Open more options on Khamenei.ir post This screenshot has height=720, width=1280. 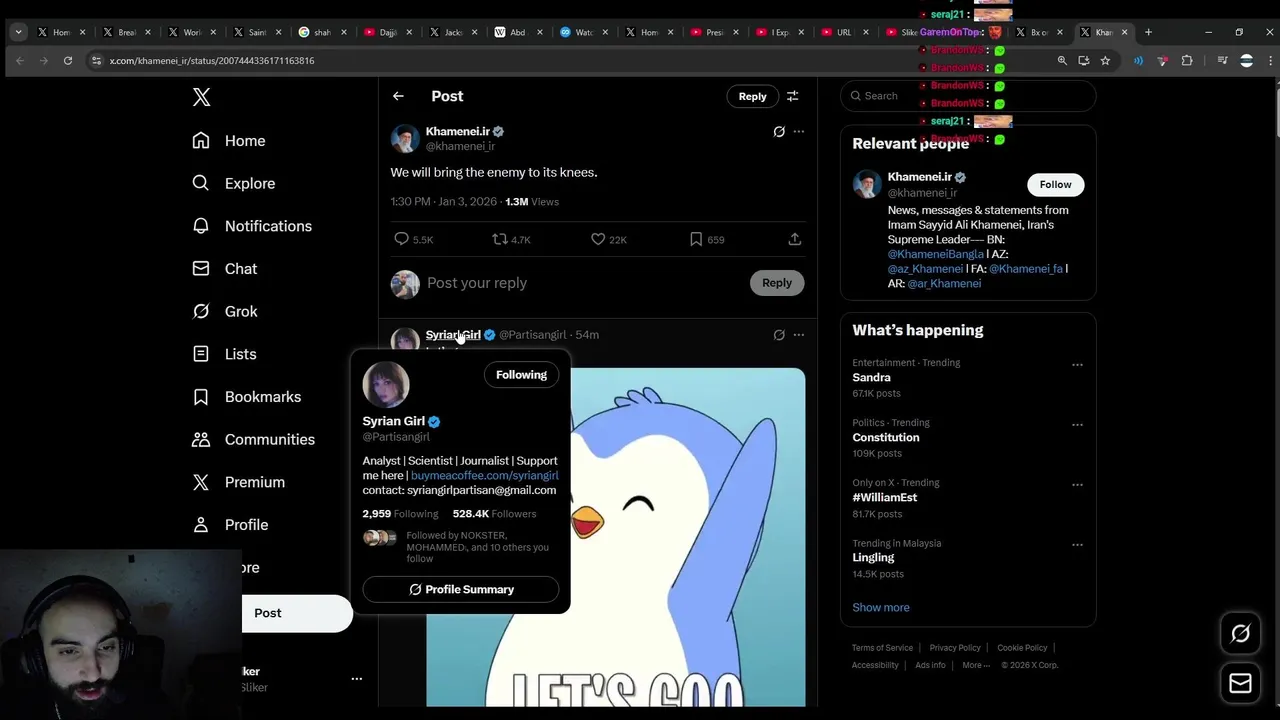pyautogui.click(x=798, y=131)
